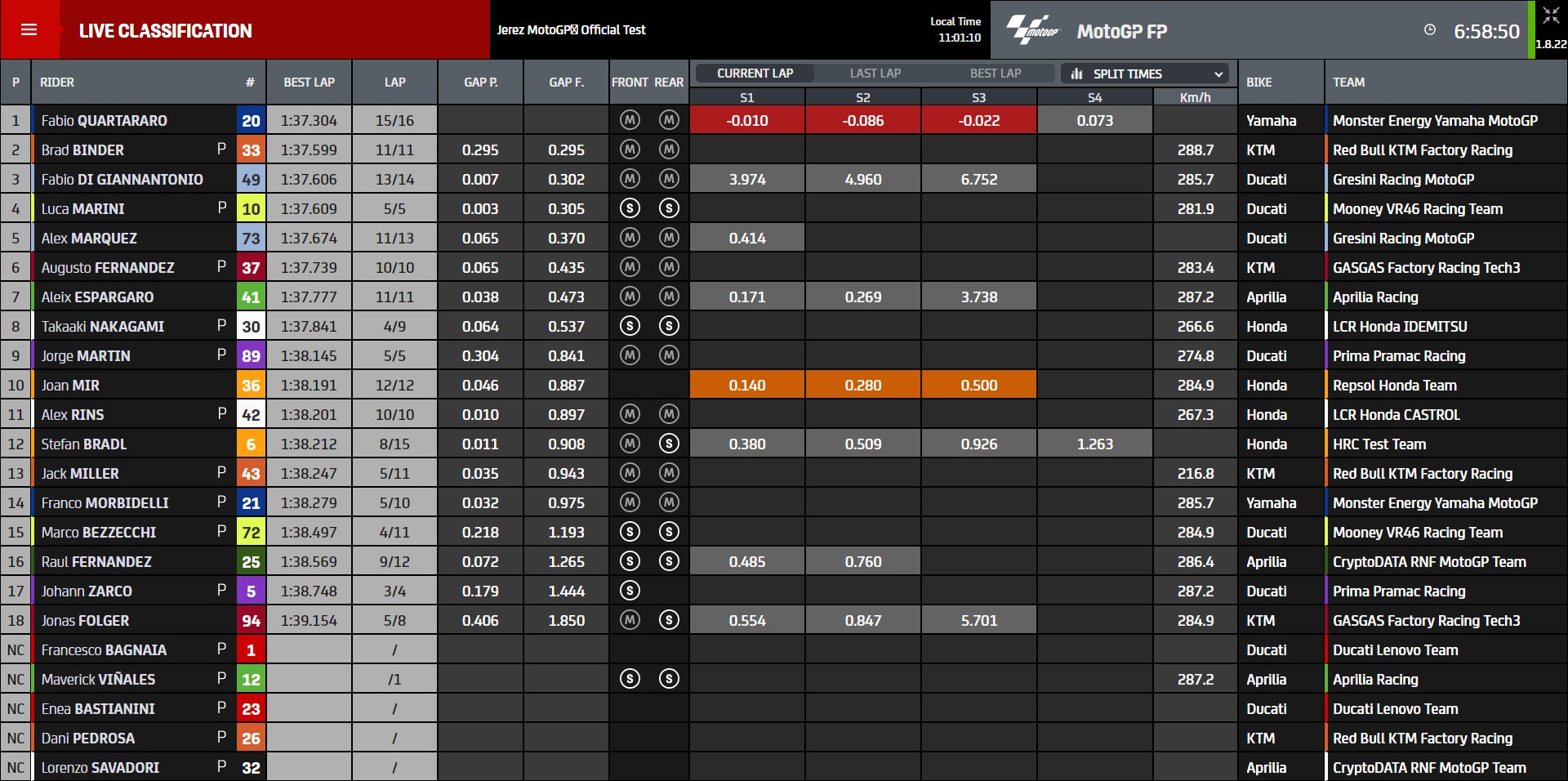Click the session clock icon
Image resolution: width=1568 pixels, height=781 pixels.
click(x=1430, y=30)
